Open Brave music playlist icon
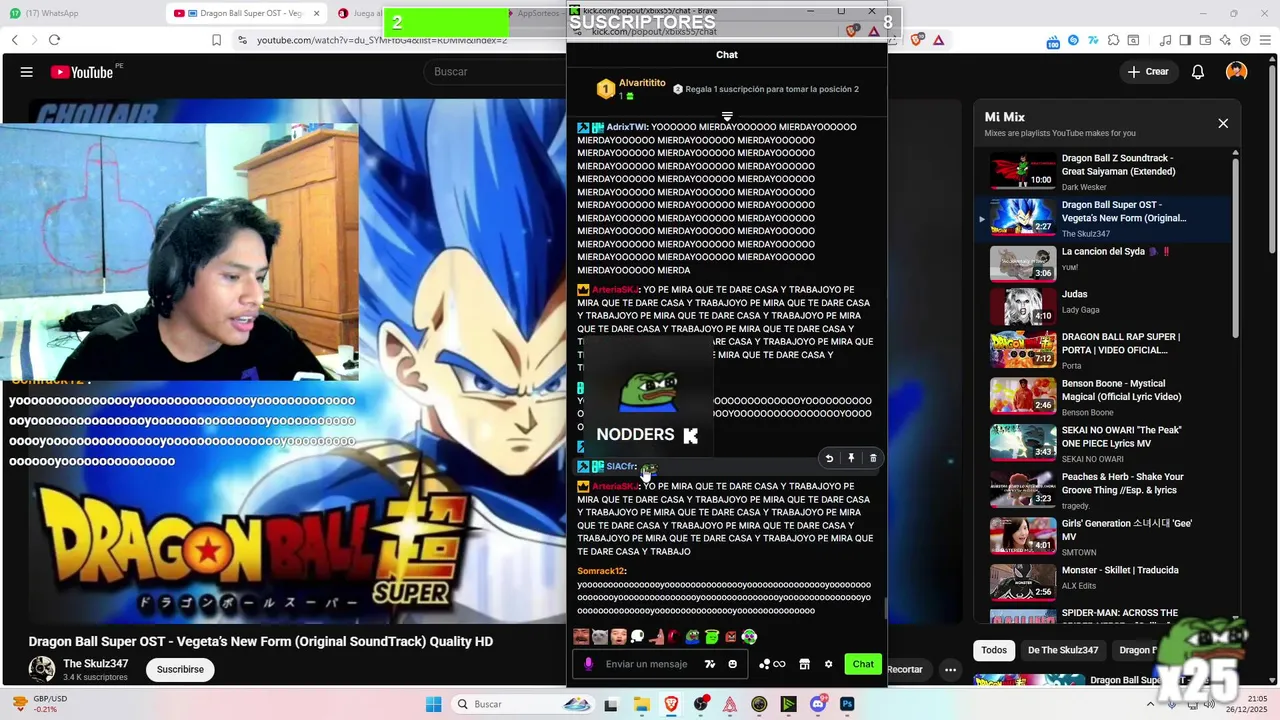Viewport: 1280px width, 720px height. (1165, 40)
